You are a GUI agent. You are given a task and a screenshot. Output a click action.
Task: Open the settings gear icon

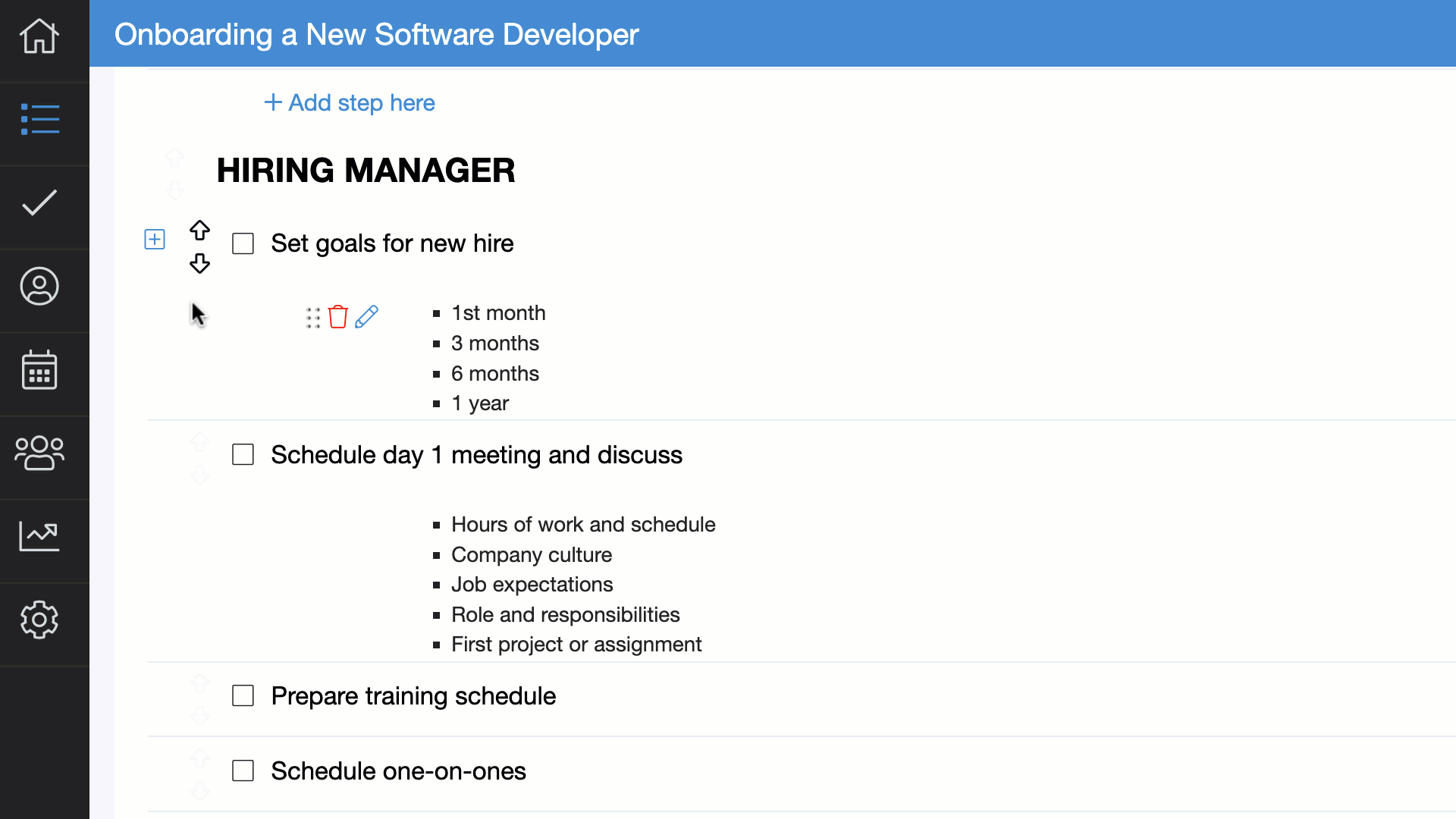point(39,620)
